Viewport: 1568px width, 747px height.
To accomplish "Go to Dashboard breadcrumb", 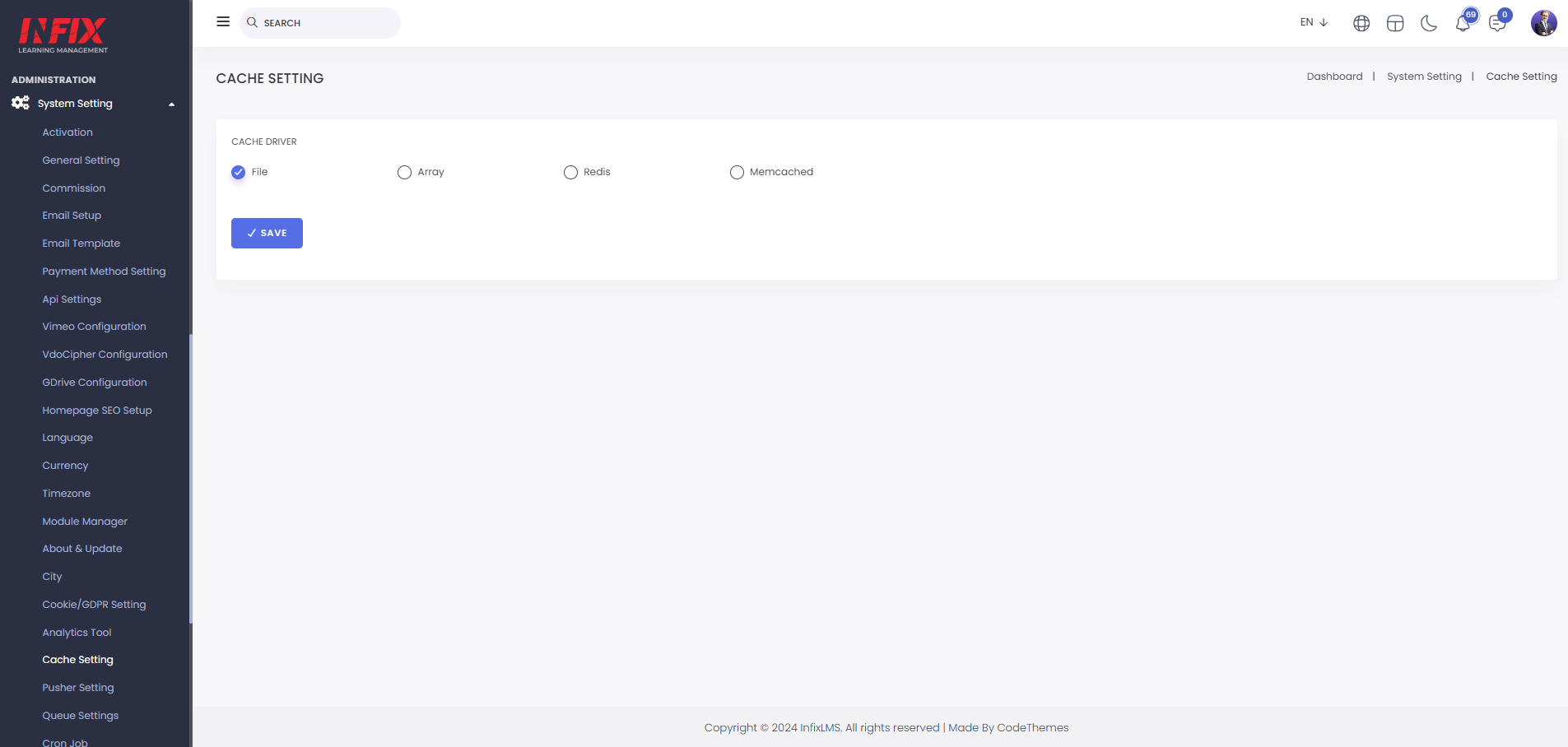I will 1335,77.
